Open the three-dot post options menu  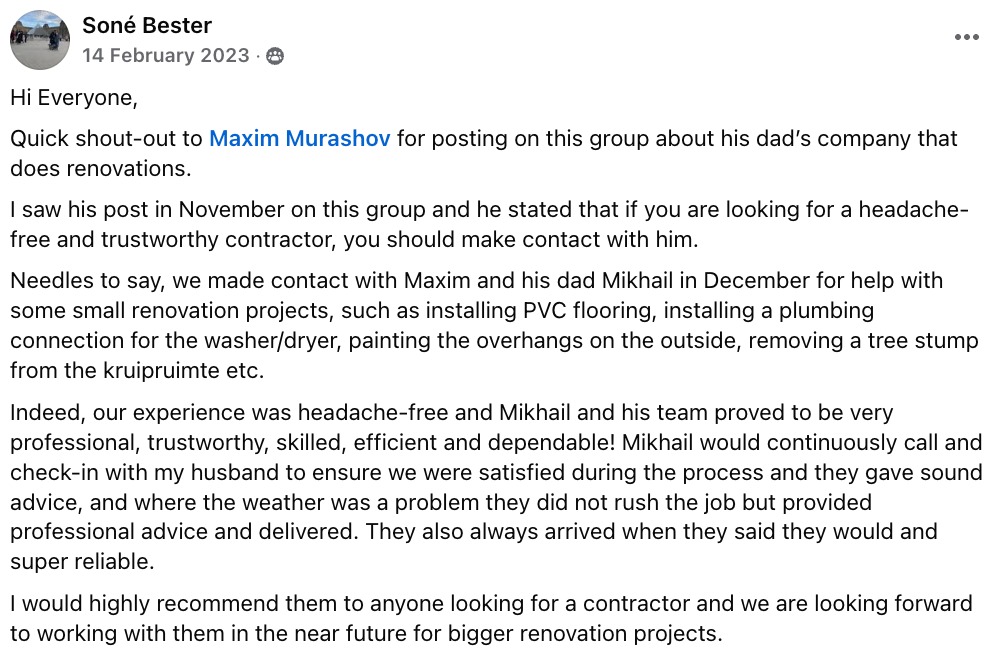click(x=966, y=37)
